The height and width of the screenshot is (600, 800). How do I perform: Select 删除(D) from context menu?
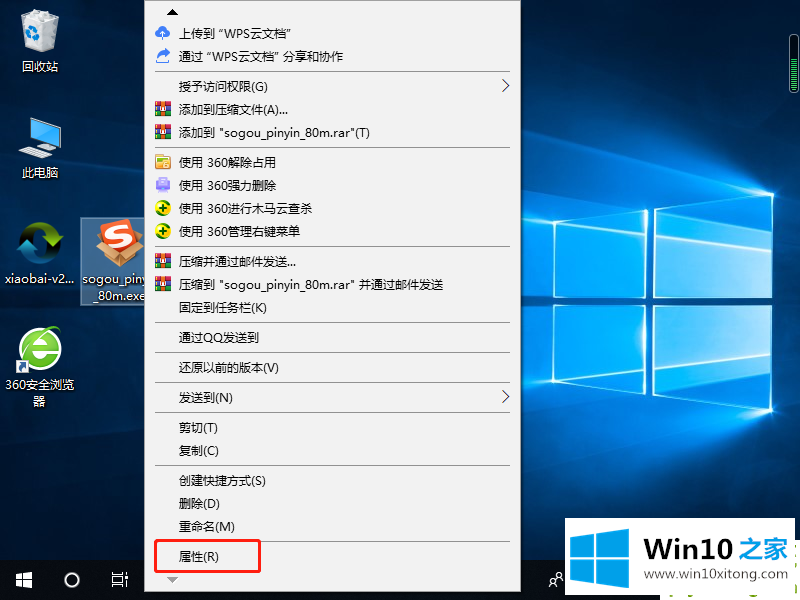tap(333, 504)
